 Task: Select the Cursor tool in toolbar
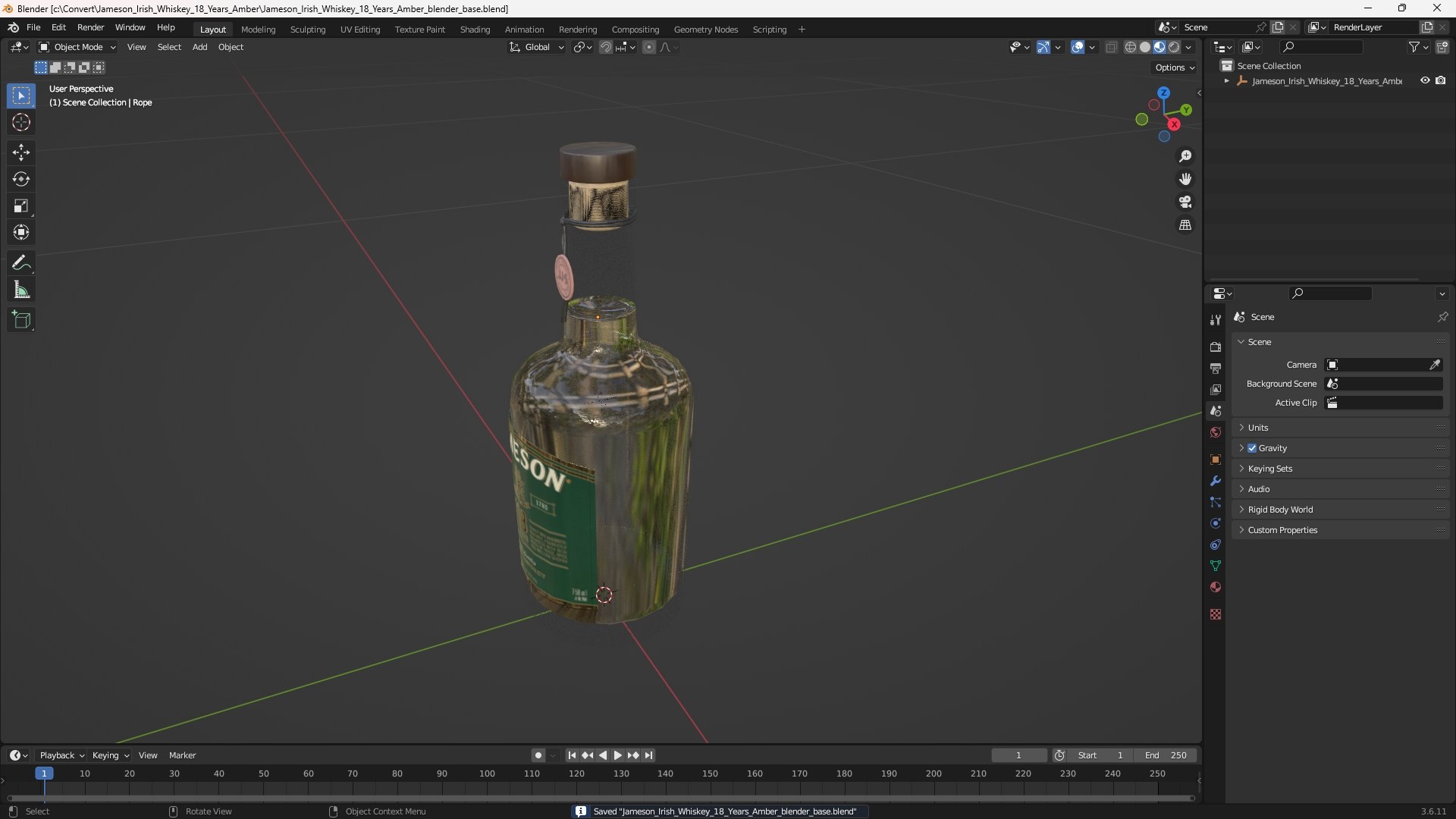[x=21, y=122]
